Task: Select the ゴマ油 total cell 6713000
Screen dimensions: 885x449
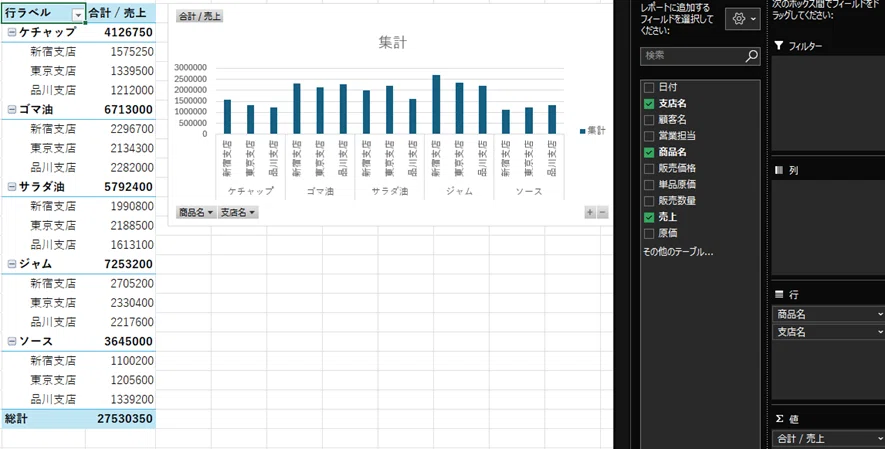Action: (121, 110)
